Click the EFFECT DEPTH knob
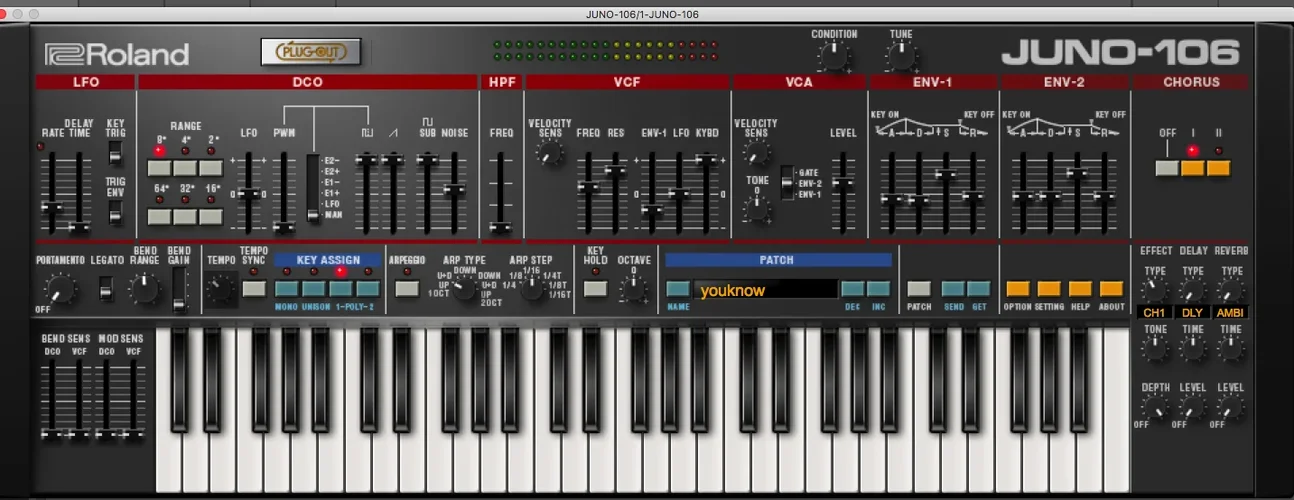The image size is (1294, 500). point(1154,406)
